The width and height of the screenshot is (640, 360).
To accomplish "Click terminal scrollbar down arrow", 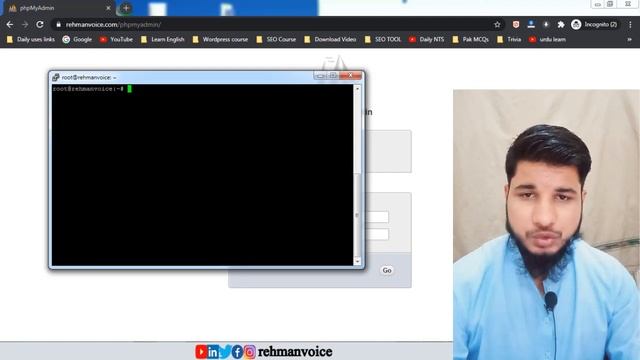I will (x=358, y=261).
